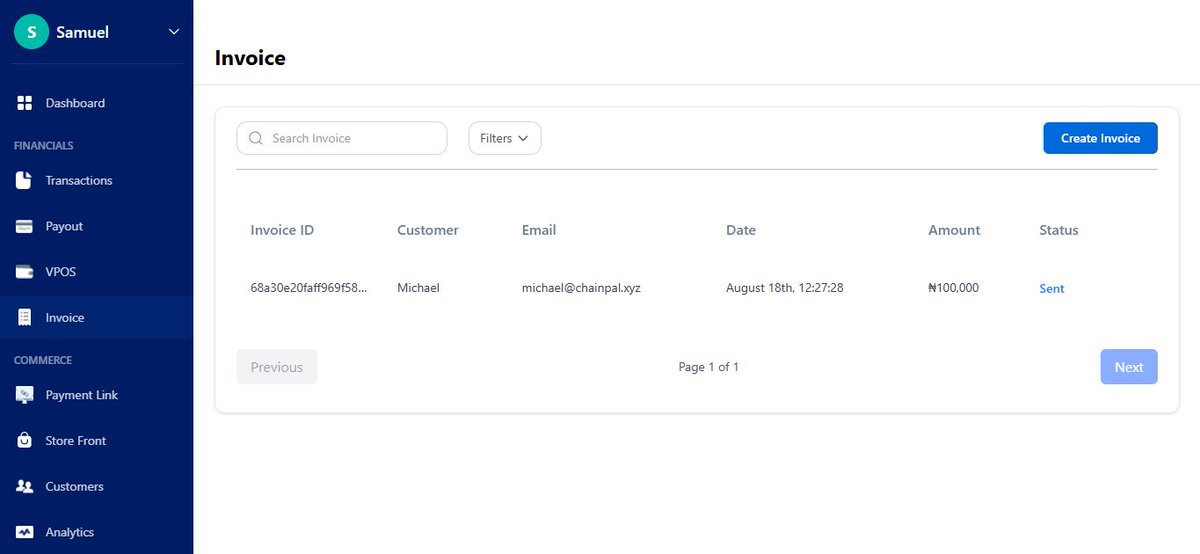Click the Payout card icon
This screenshot has height=554, width=1200.
pos(25,227)
